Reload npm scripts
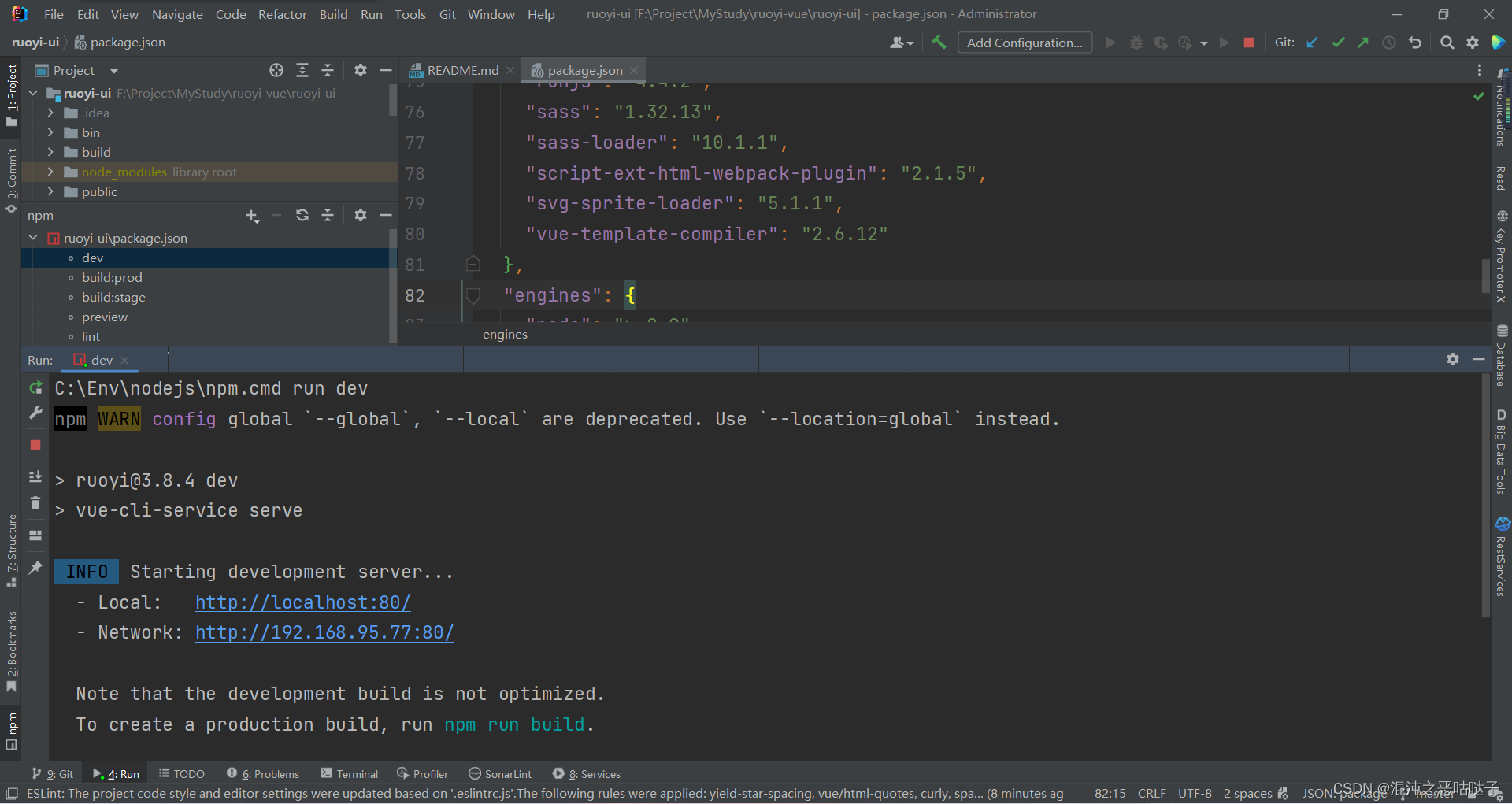Viewport: 1512px width, 804px height. pos(302,215)
